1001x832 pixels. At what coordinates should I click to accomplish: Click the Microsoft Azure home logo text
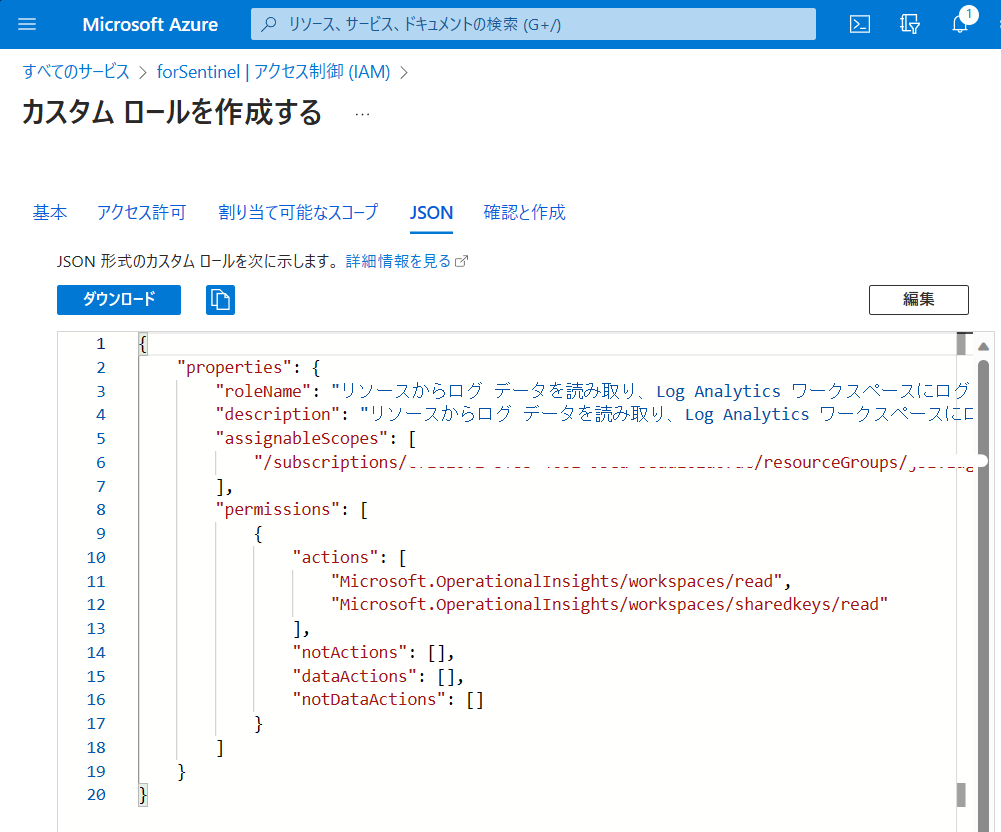150,24
